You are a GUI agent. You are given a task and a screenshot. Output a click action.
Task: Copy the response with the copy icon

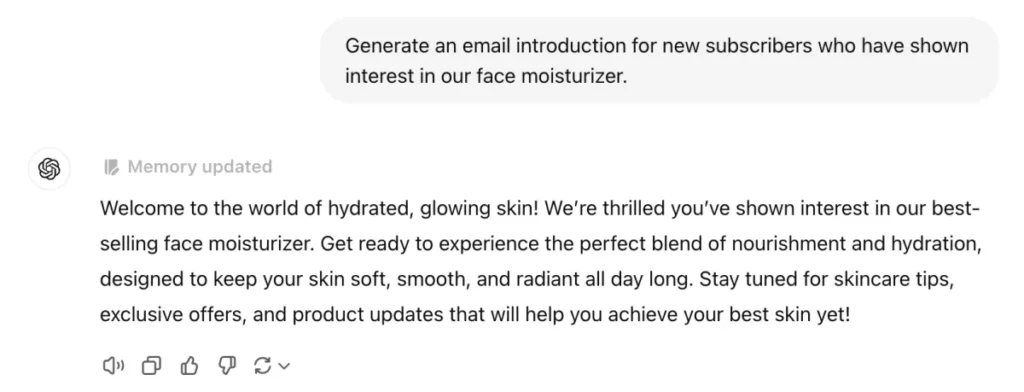pyautogui.click(x=152, y=366)
